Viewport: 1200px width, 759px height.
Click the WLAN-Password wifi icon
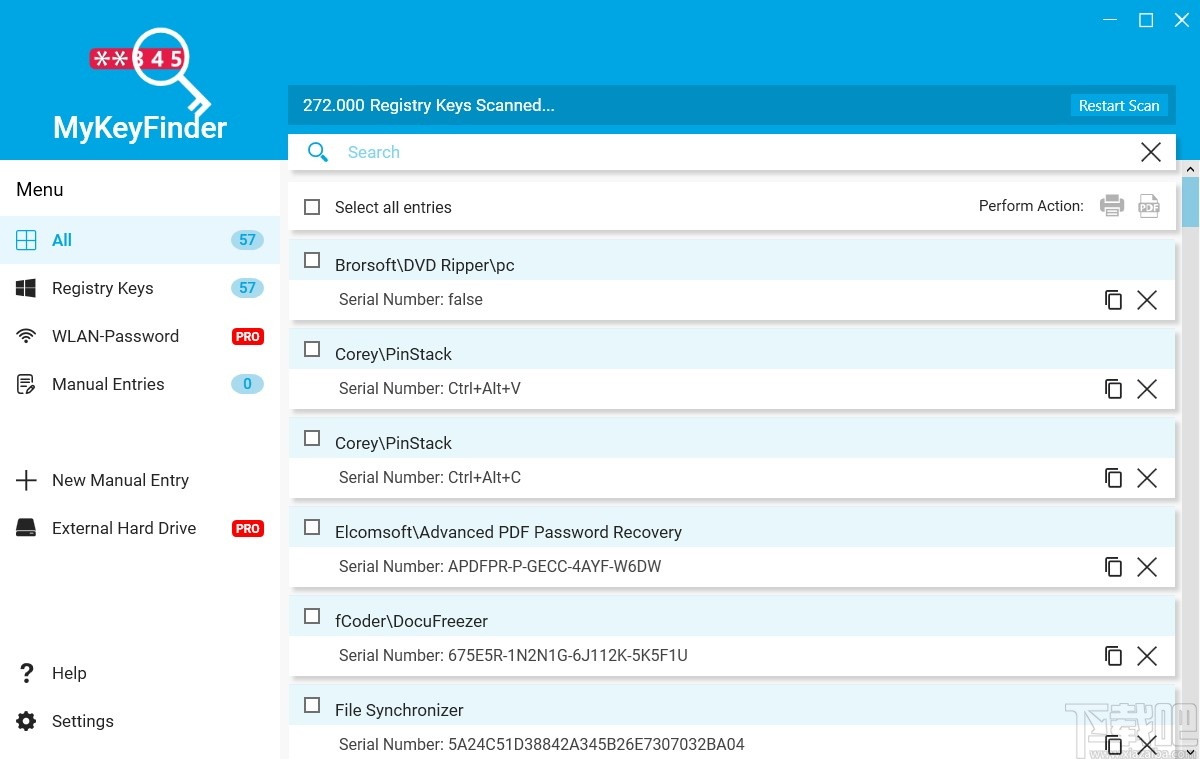click(27, 336)
